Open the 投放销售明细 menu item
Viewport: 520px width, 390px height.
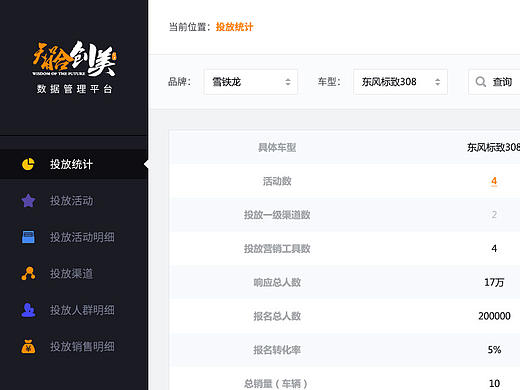pyautogui.click(x=73, y=346)
